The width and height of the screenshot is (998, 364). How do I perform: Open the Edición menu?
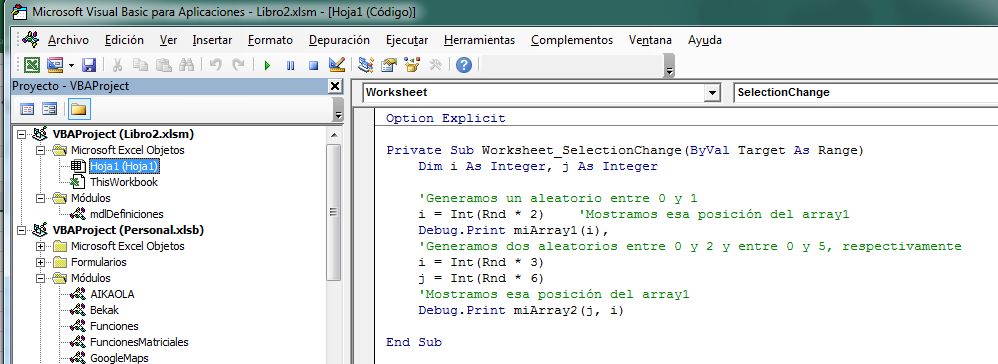(124, 40)
